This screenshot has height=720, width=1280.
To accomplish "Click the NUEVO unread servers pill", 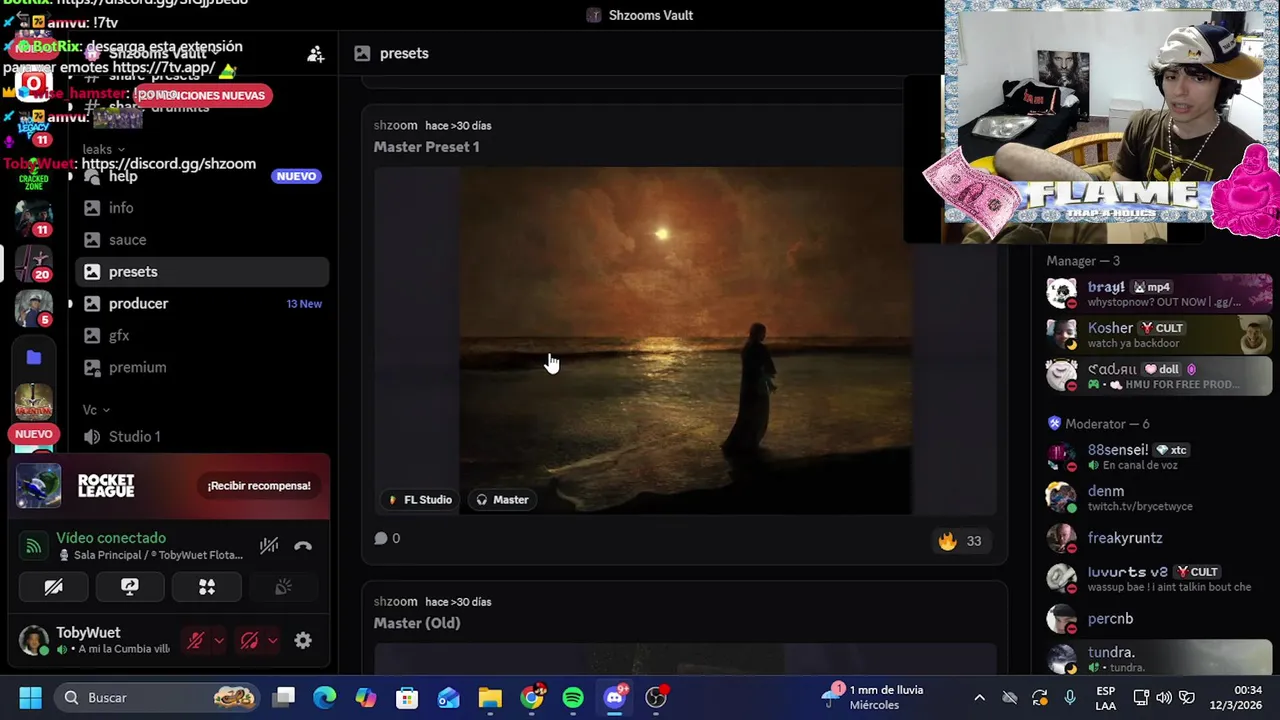I will (x=33, y=434).
